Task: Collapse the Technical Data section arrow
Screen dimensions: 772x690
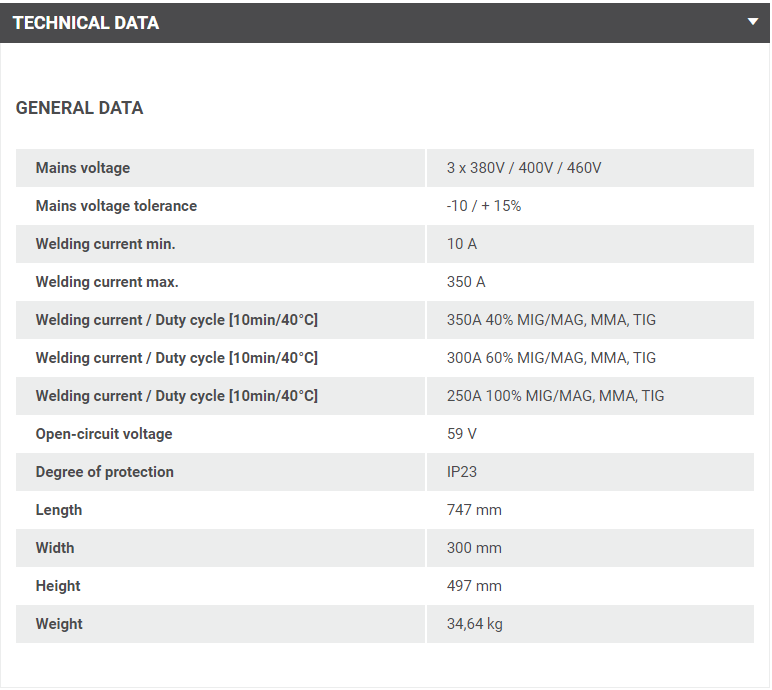Action: (752, 22)
